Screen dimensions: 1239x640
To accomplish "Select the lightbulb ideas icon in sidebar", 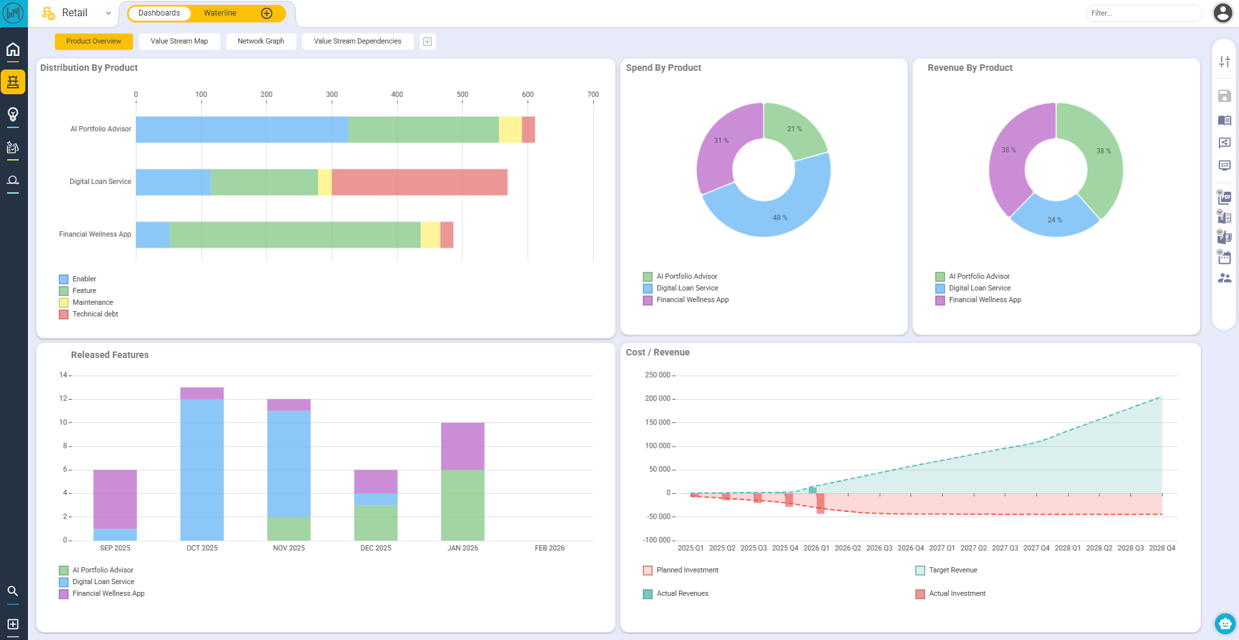I will click(13, 115).
